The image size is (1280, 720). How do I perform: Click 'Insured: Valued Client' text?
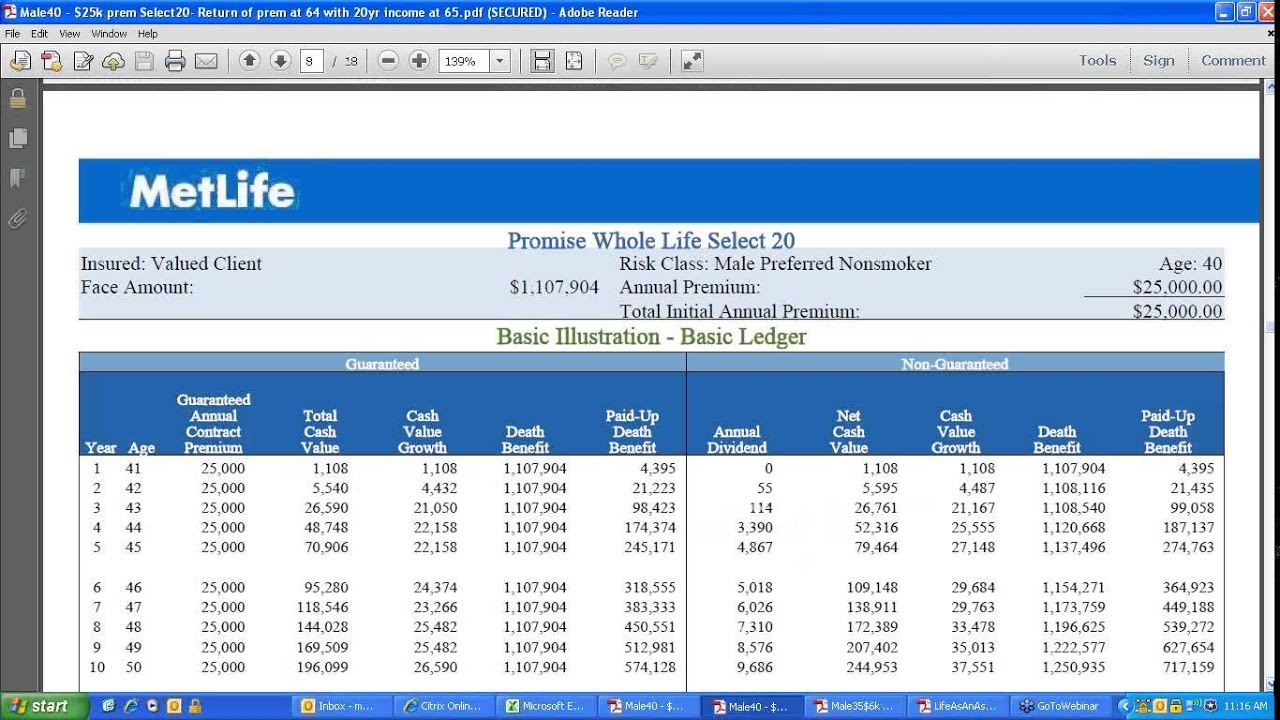click(x=171, y=264)
